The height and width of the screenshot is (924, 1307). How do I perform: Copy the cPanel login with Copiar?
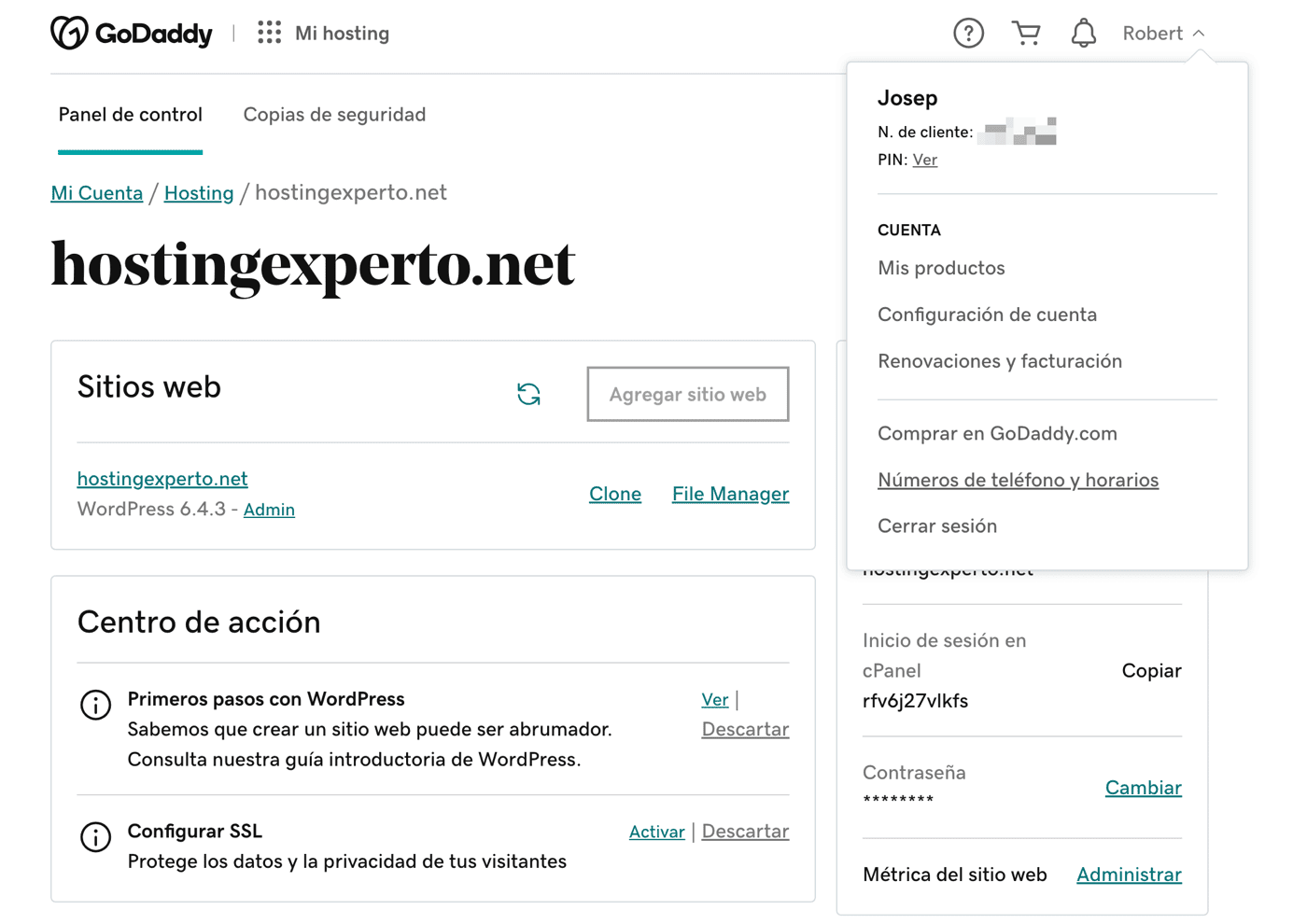tap(1151, 671)
